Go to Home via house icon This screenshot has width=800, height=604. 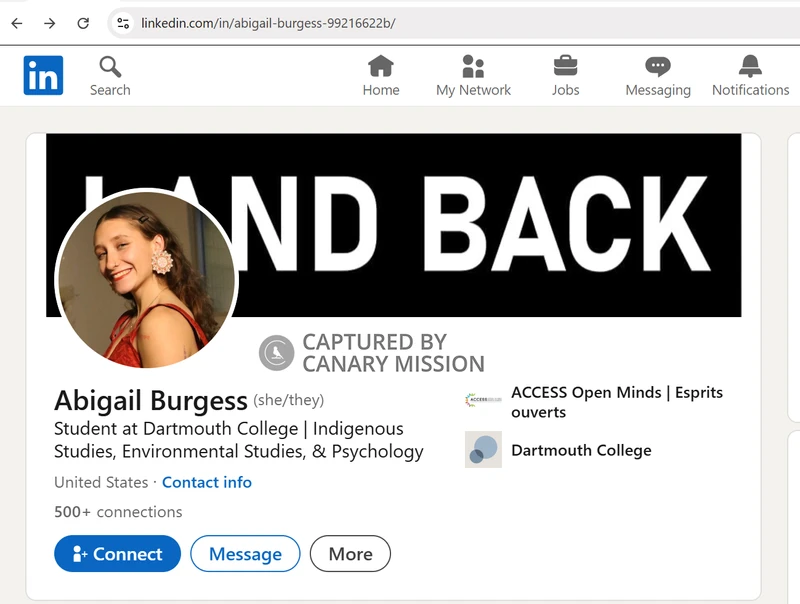point(381,66)
